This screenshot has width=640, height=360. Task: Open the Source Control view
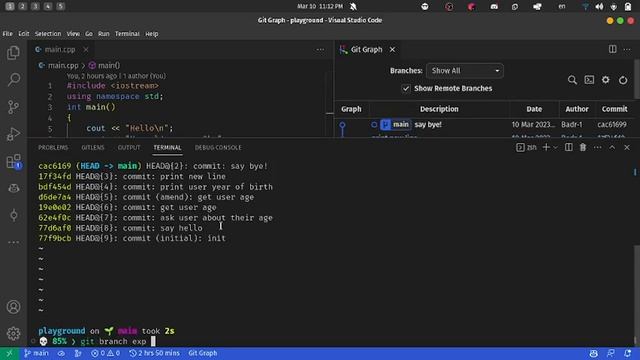(x=13, y=107)
